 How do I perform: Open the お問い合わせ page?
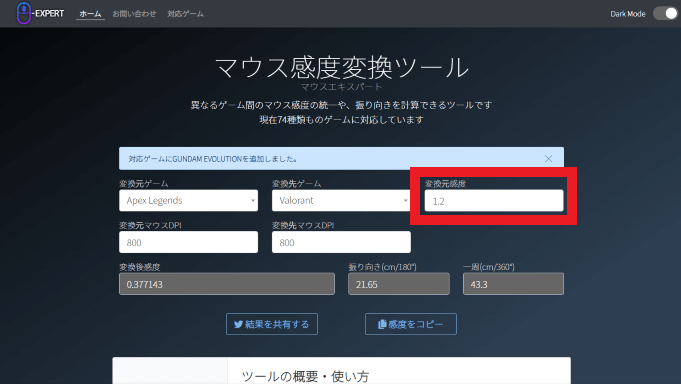134,14
